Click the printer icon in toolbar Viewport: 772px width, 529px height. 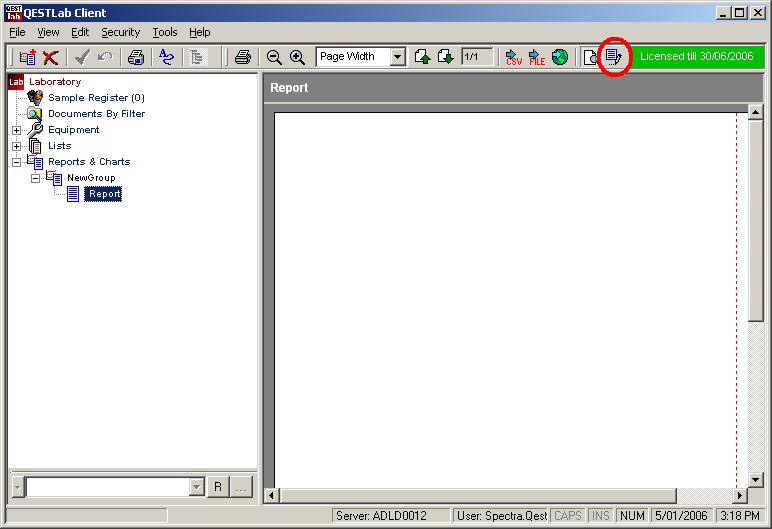click(x=242, y=58)
